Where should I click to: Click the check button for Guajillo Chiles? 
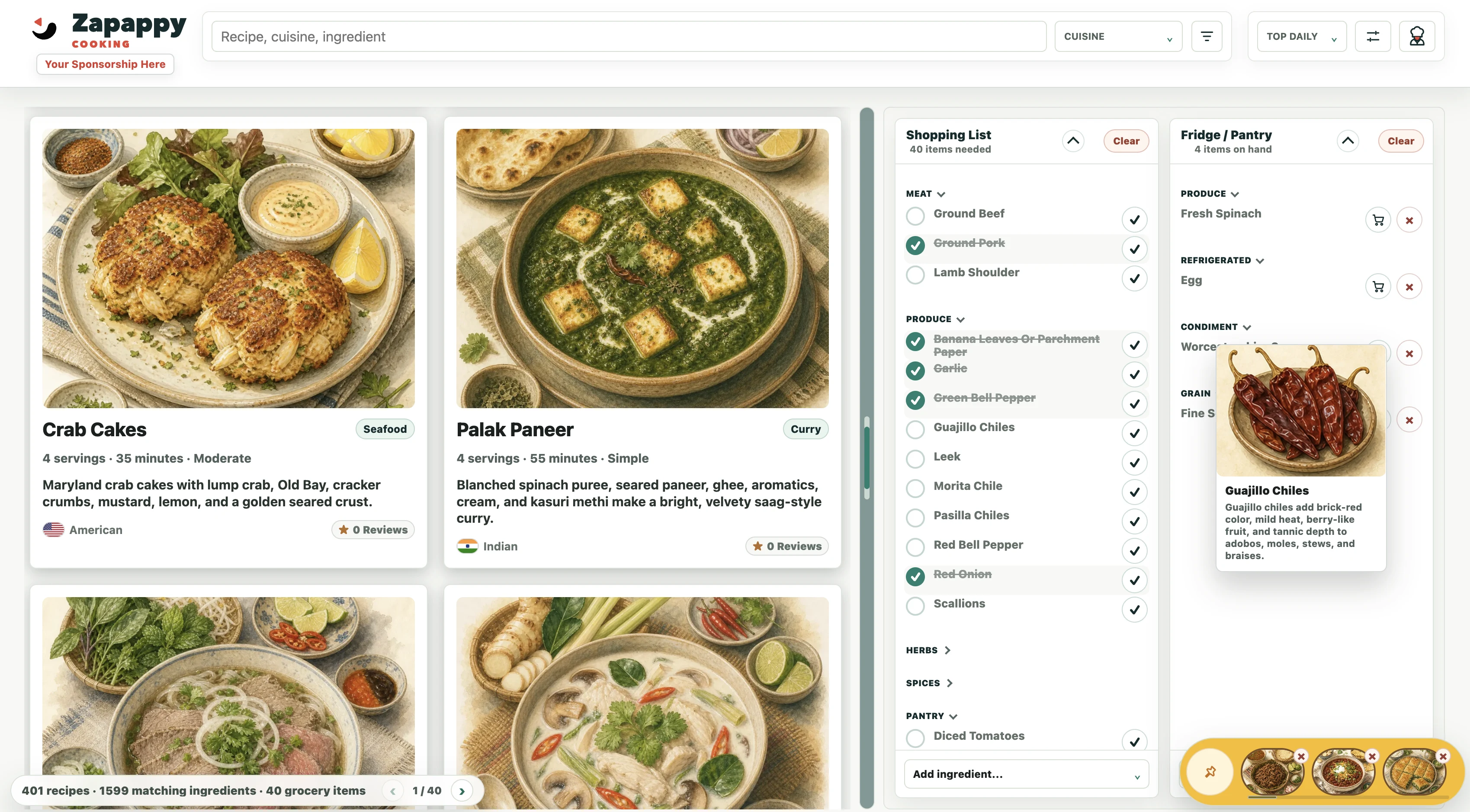[x=1134, y=433]
